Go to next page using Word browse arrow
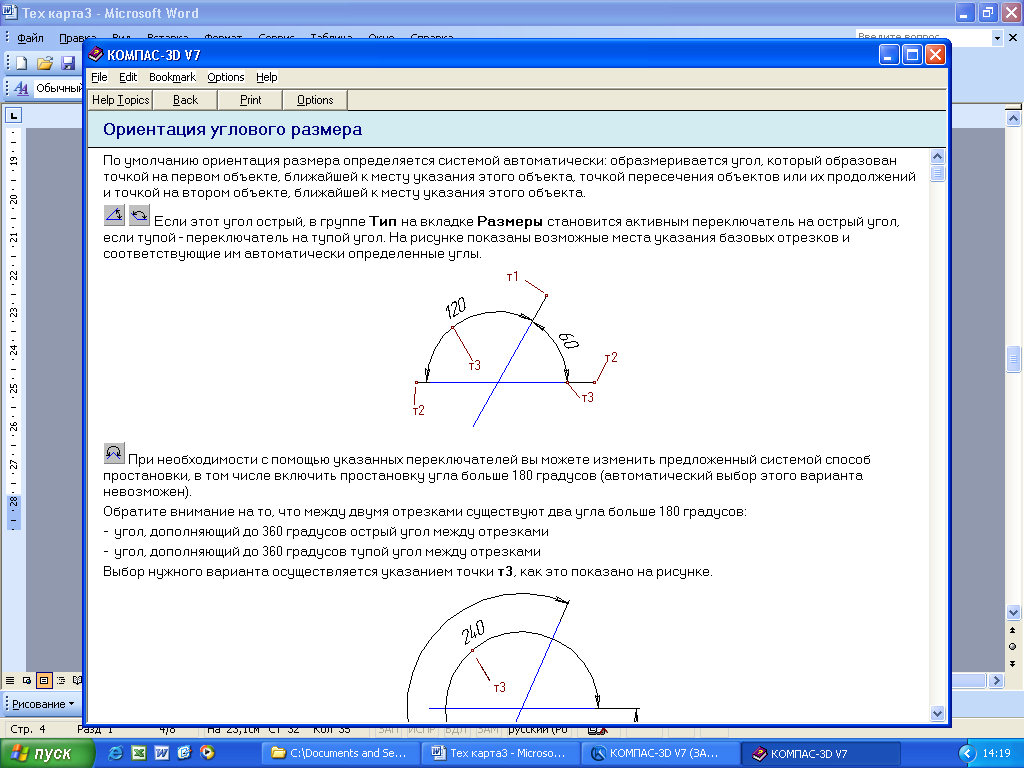The height and width of the screenshot is (768, 1024). [x=1013, y=664]
